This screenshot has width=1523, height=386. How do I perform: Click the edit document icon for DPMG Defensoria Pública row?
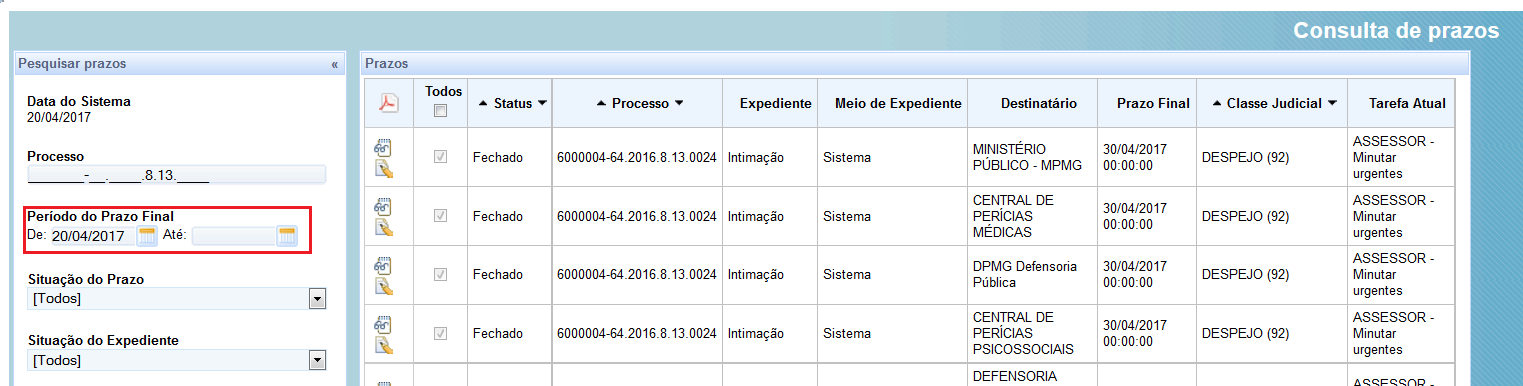point(384,286)
